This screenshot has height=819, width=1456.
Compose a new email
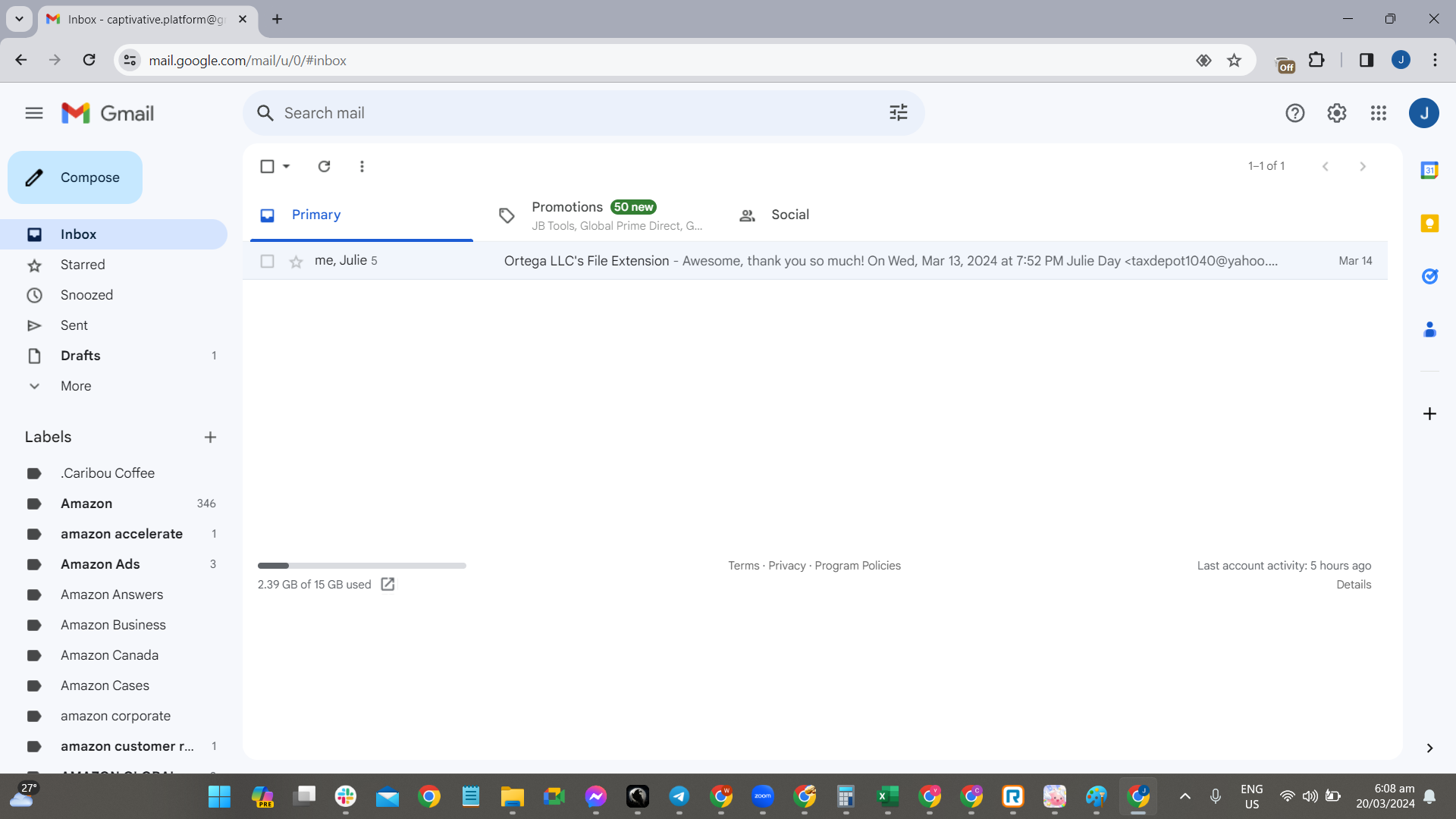(75, 177)
